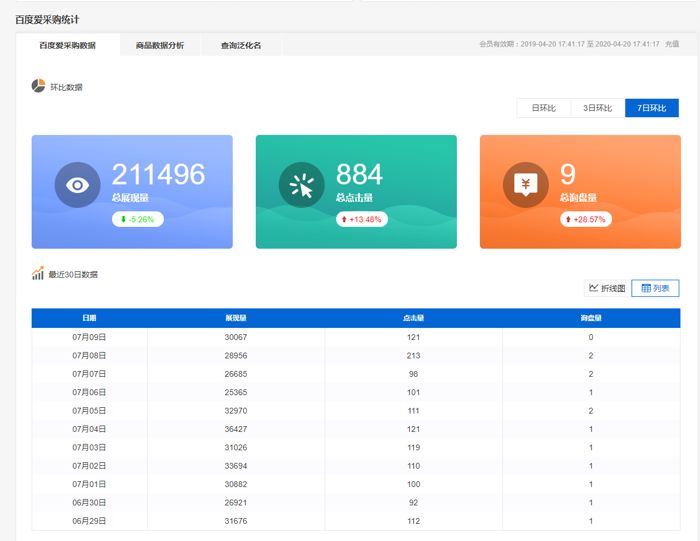Click the +28.57% change badge
700x541 pixels.
tap(586, 219)
